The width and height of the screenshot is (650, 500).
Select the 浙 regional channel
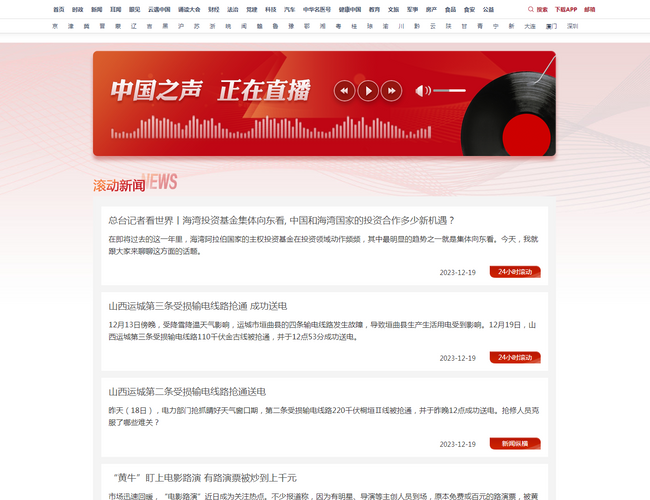[x=213, y=26]
